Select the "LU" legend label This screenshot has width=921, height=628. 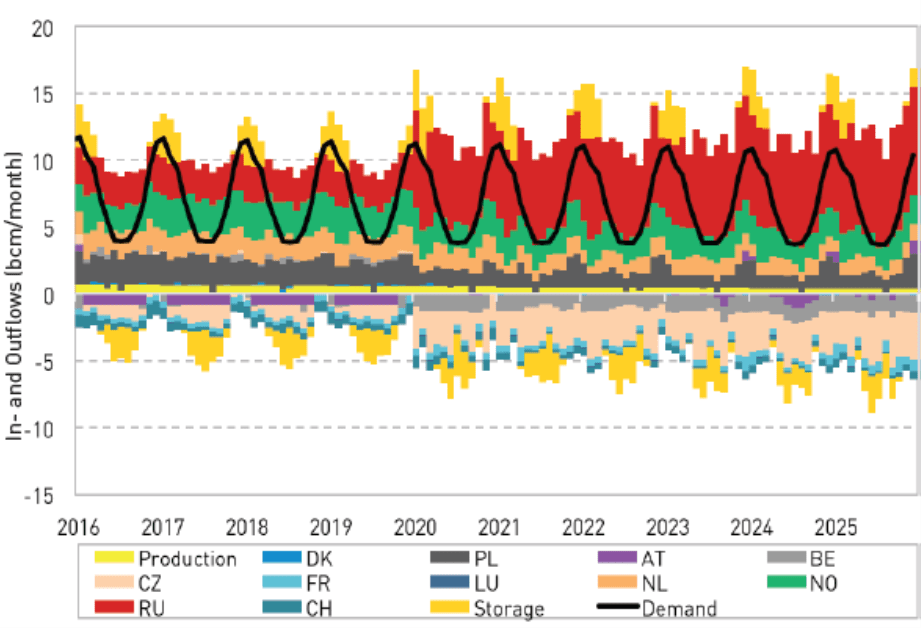point(487,583)
